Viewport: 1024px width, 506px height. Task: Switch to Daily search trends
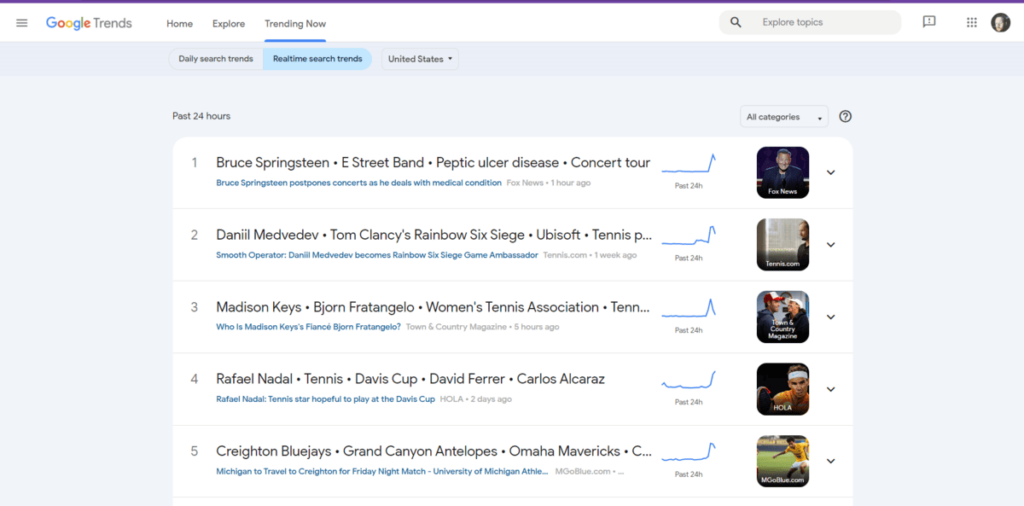216,59
